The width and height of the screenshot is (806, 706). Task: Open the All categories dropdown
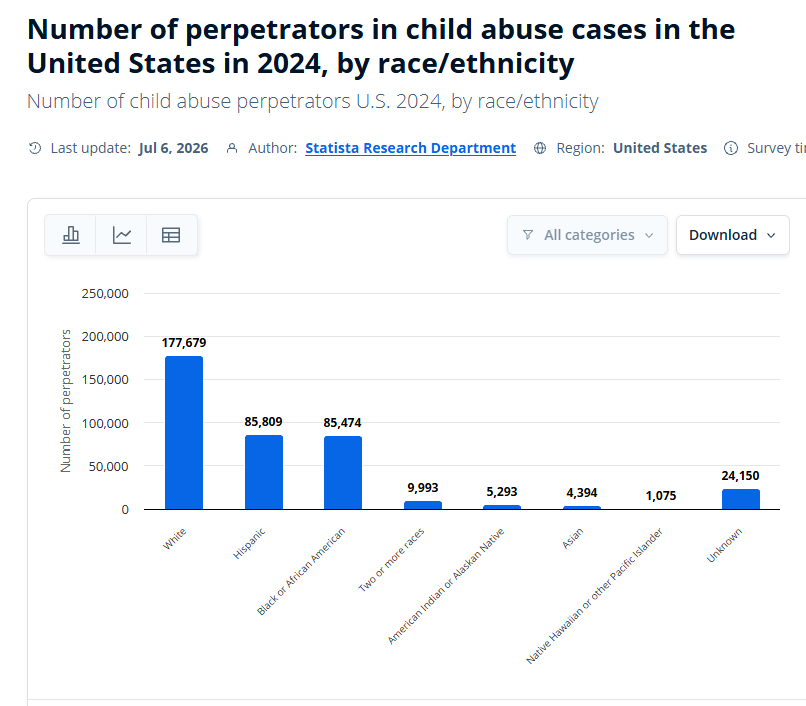(587, 235)
